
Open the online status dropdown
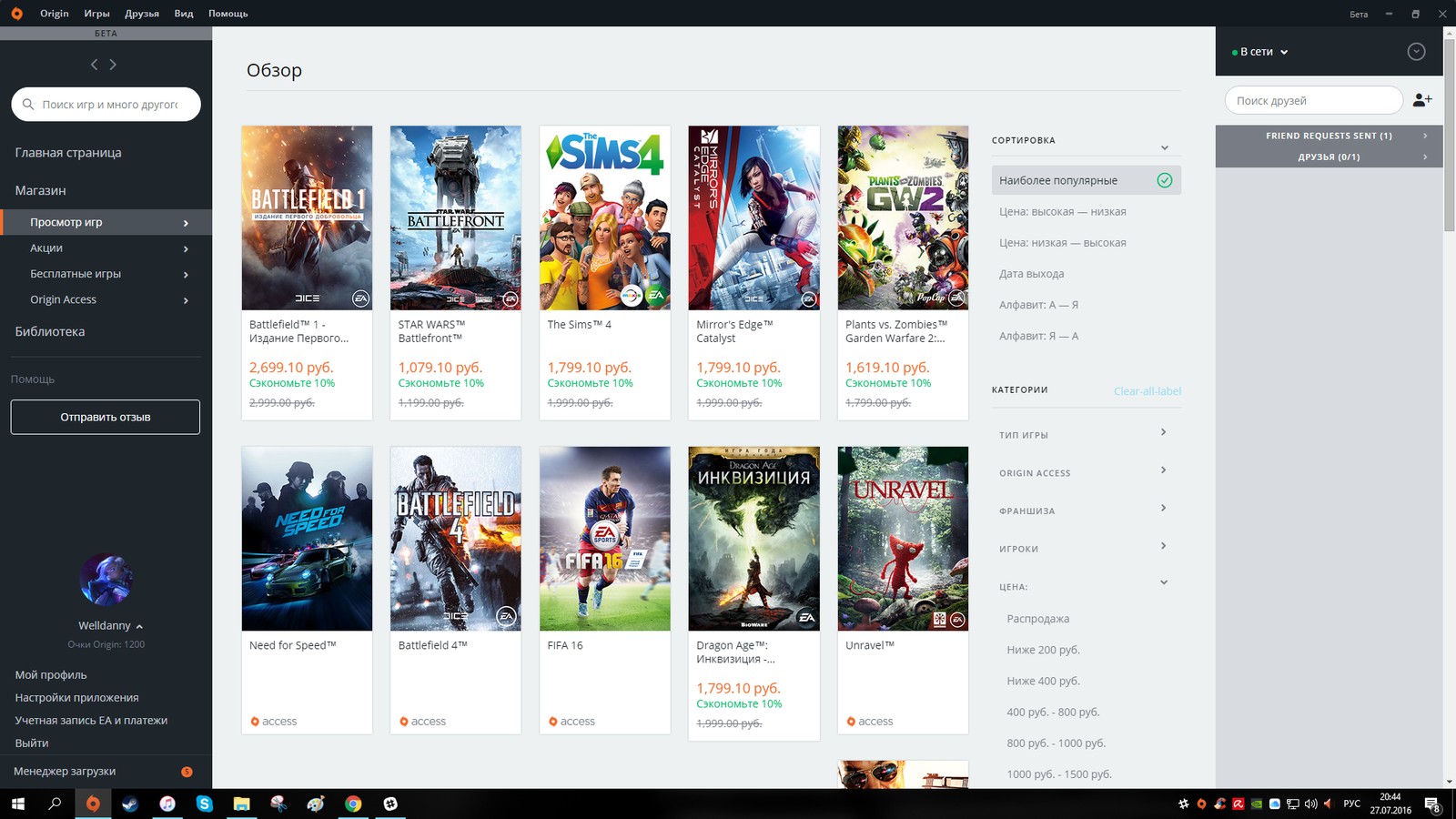[1260, 52]
